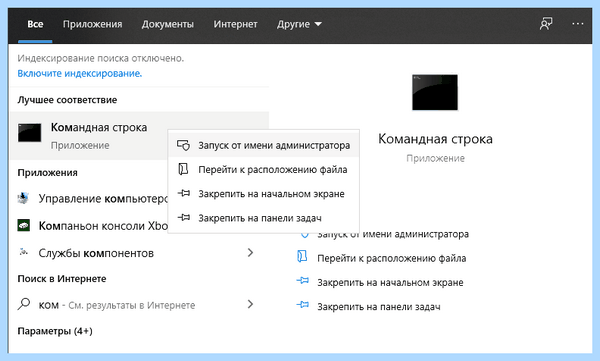Click Командная строка title in right pane
Screen dimensions: 600x361
pyautogui.click(x=435, y=139)
